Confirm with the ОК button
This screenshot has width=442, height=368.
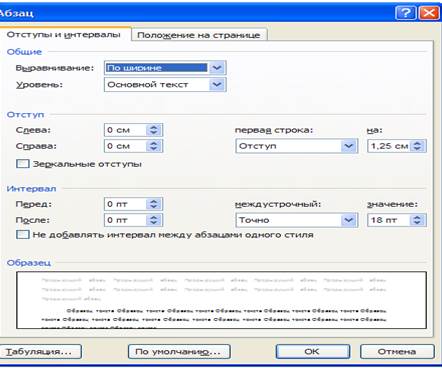point(313,352)
